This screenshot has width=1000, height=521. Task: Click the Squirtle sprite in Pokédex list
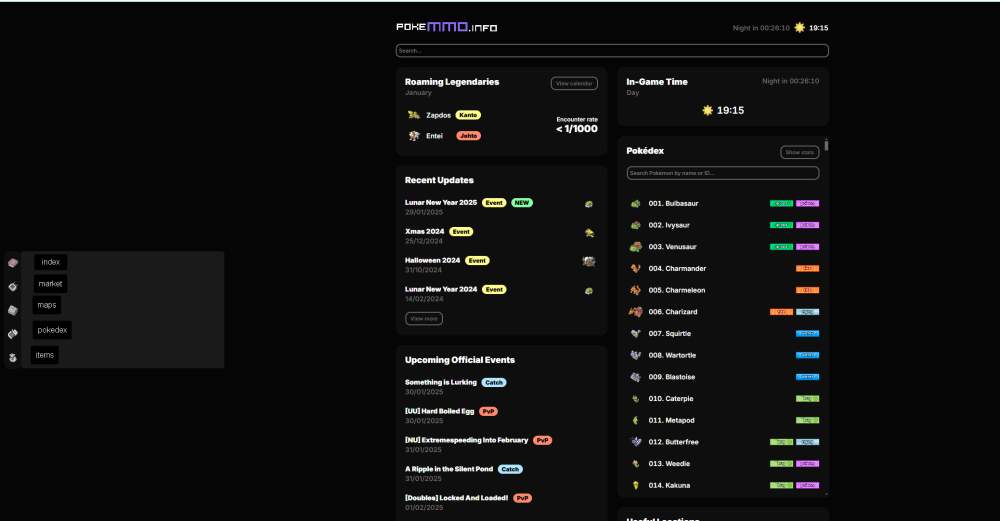pyautogui.click(x=635, y=334)
